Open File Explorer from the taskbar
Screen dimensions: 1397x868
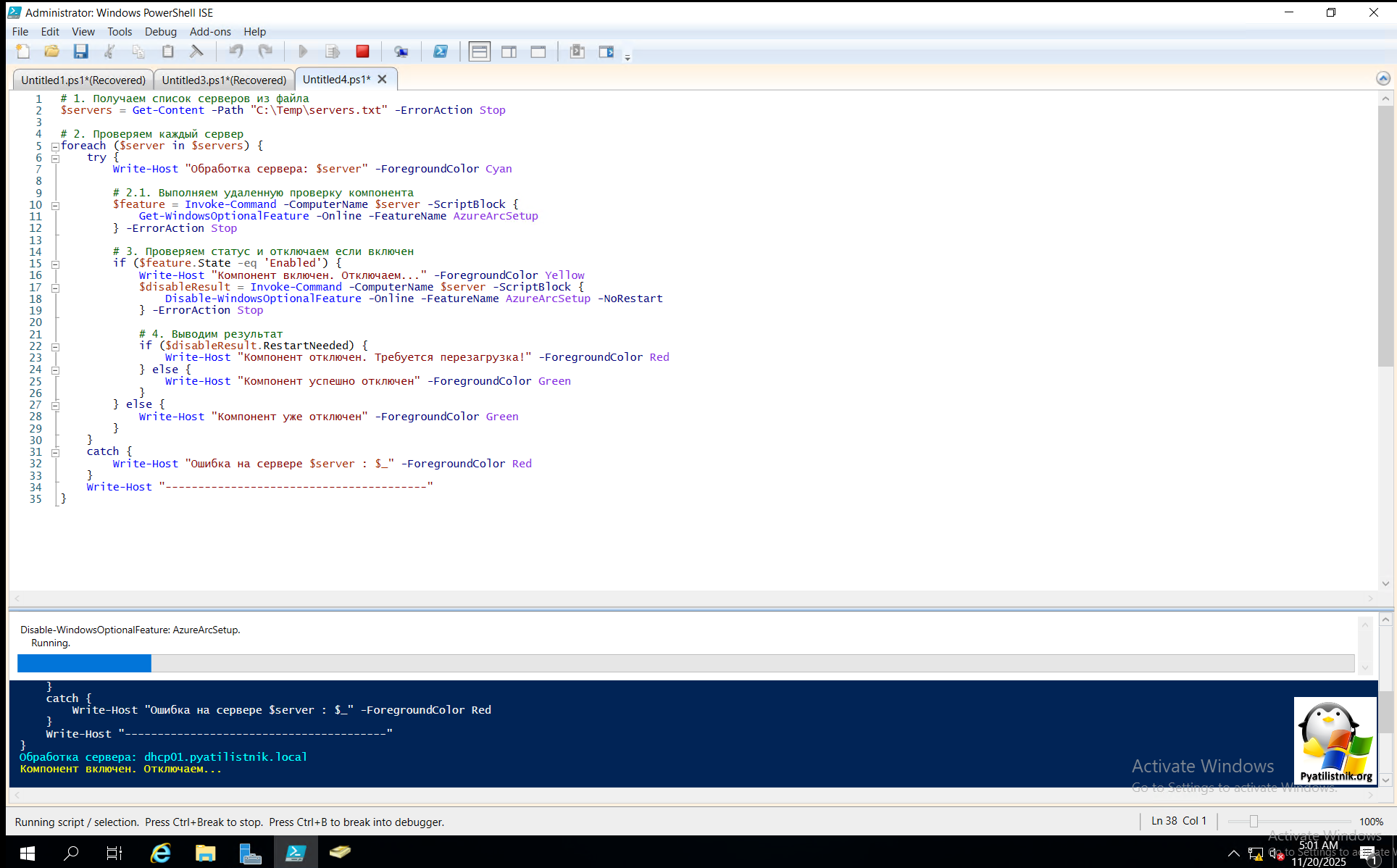pos(205,853)
